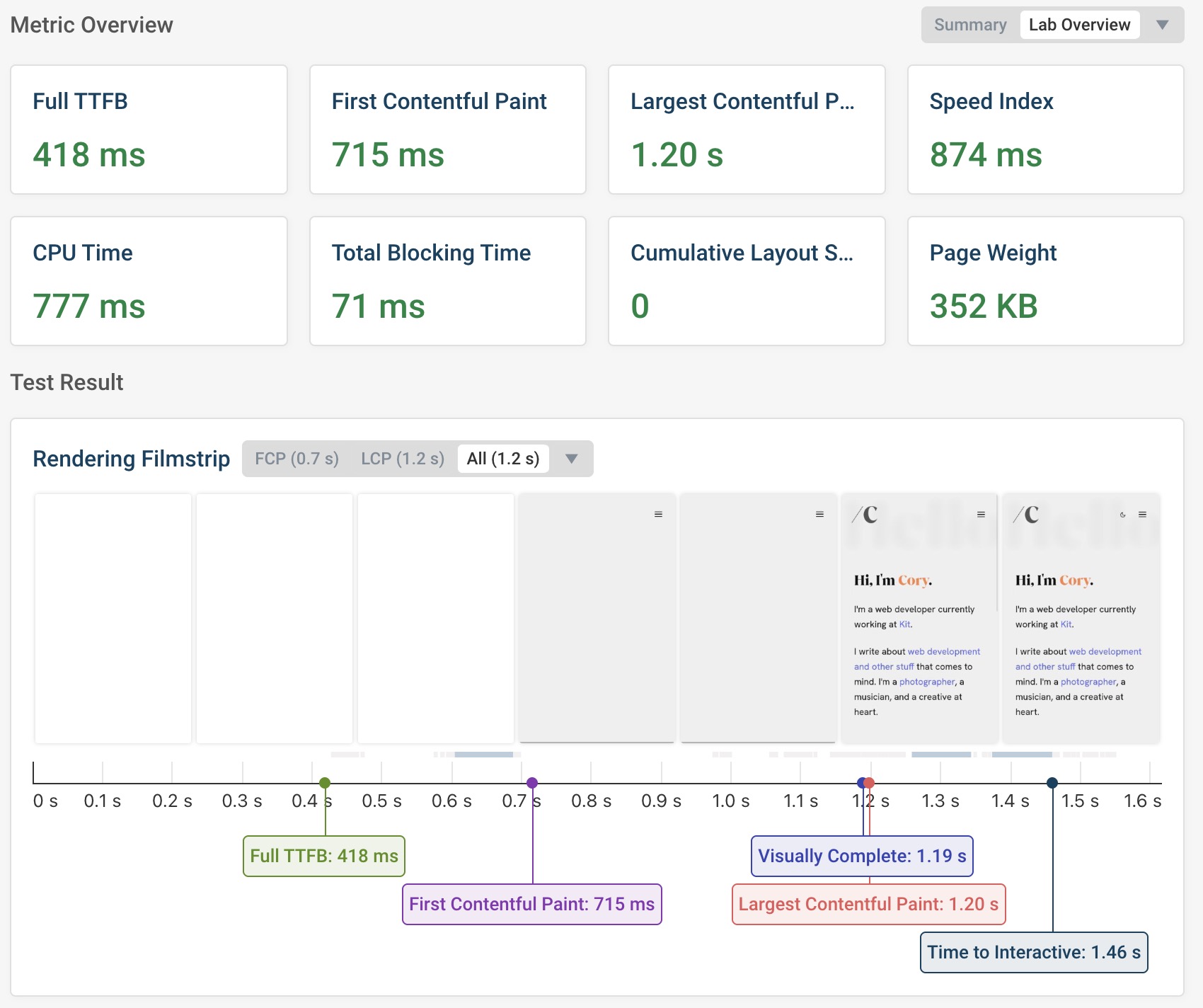
Task: Click the 1.0 s timeline axis label
Action: coord(731,801)
